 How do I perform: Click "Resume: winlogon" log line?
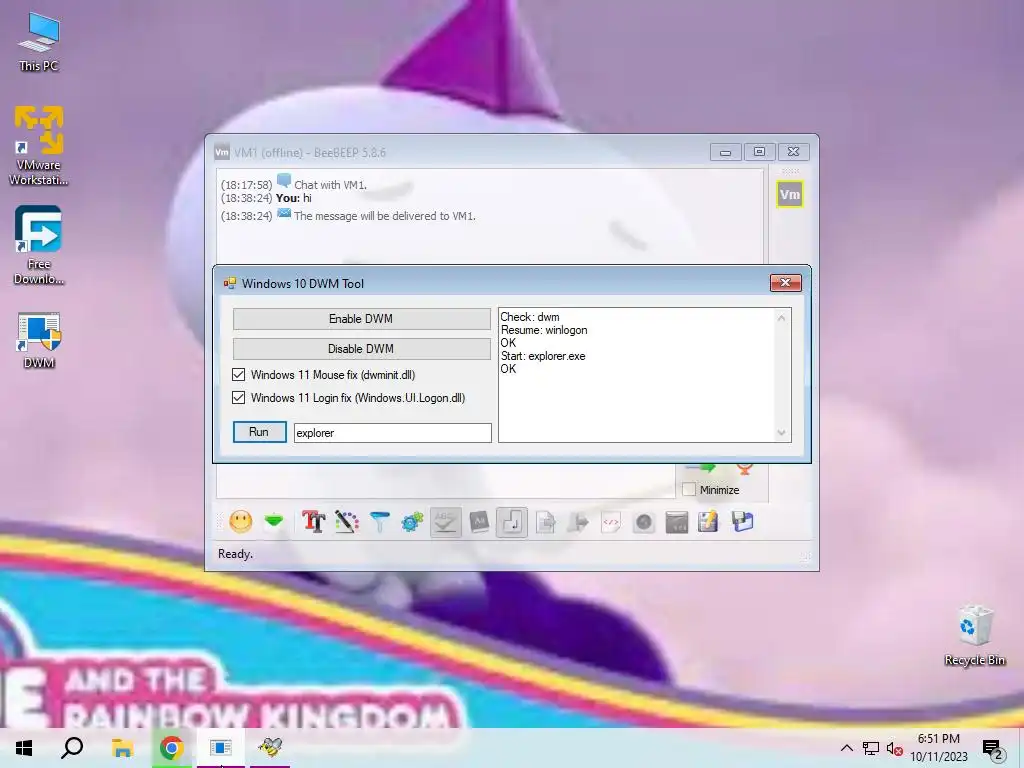[544, 330]
